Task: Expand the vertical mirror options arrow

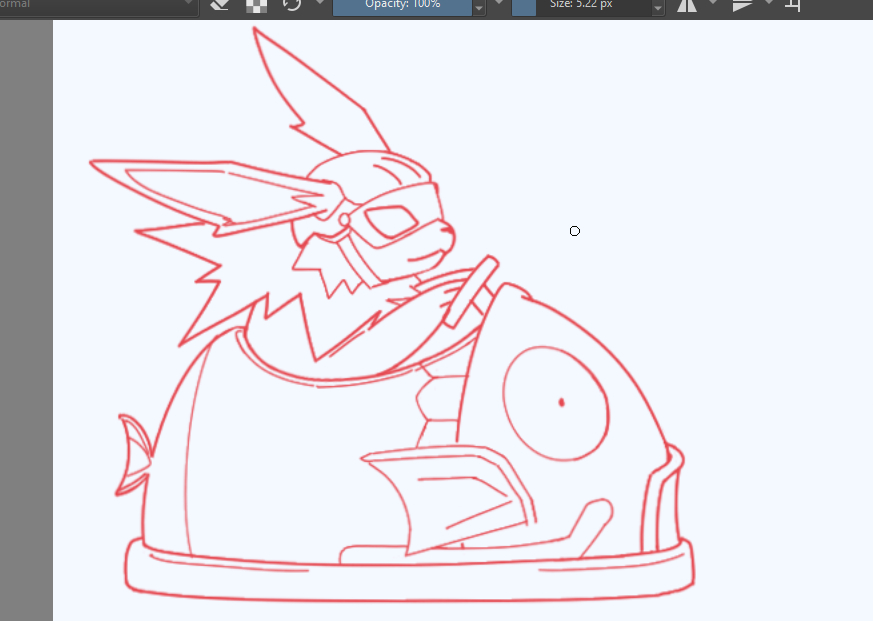Action: coord(767,5)
